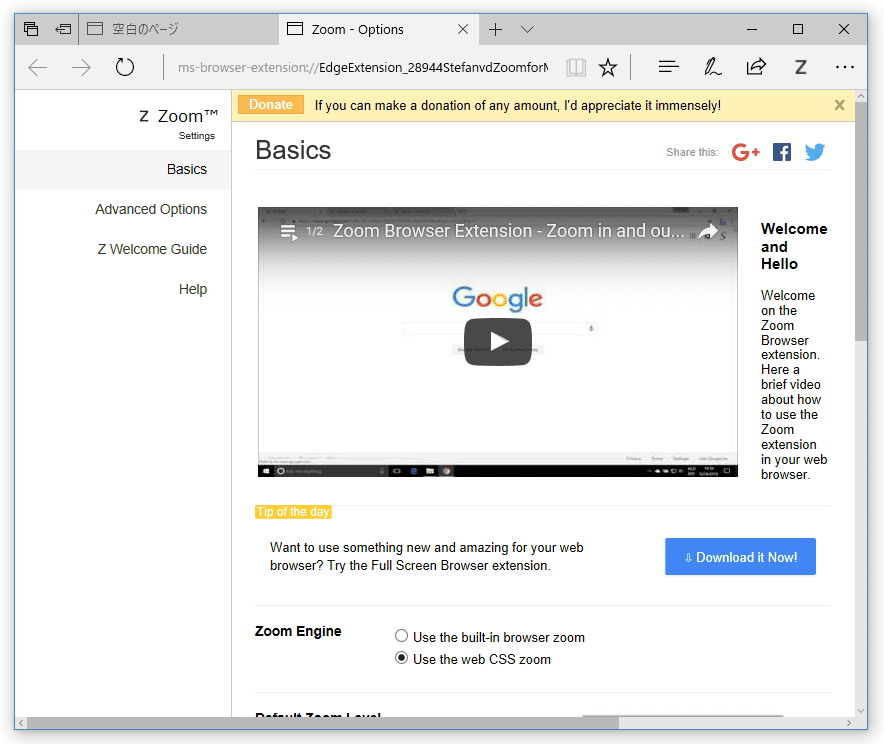Share on Facebook

tap(782, 152)
